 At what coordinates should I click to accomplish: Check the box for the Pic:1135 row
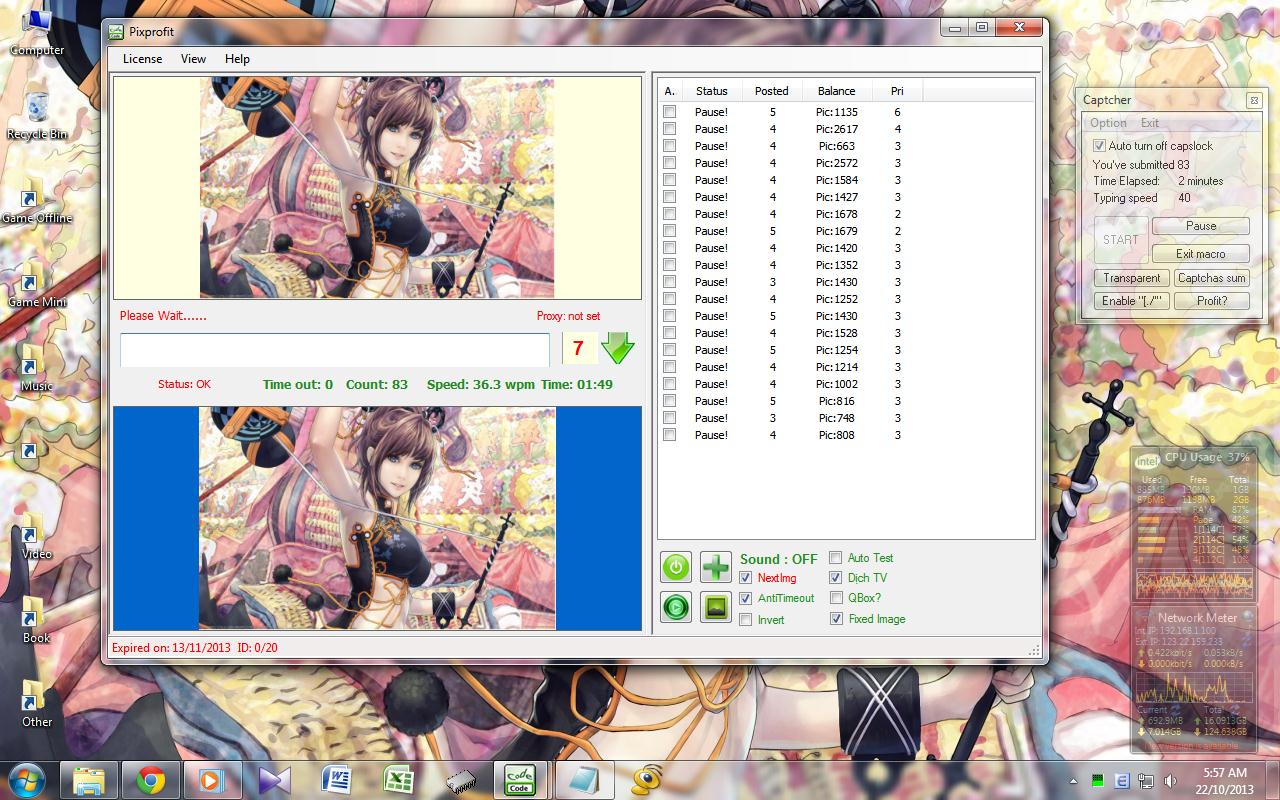click(669, 112)
